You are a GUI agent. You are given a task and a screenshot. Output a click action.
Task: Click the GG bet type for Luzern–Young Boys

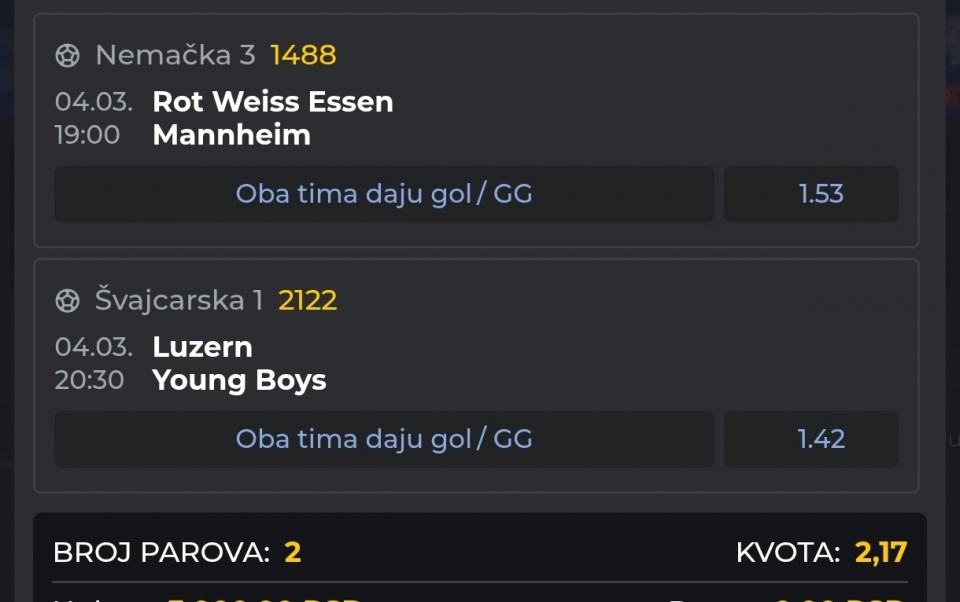coord(384,439)
